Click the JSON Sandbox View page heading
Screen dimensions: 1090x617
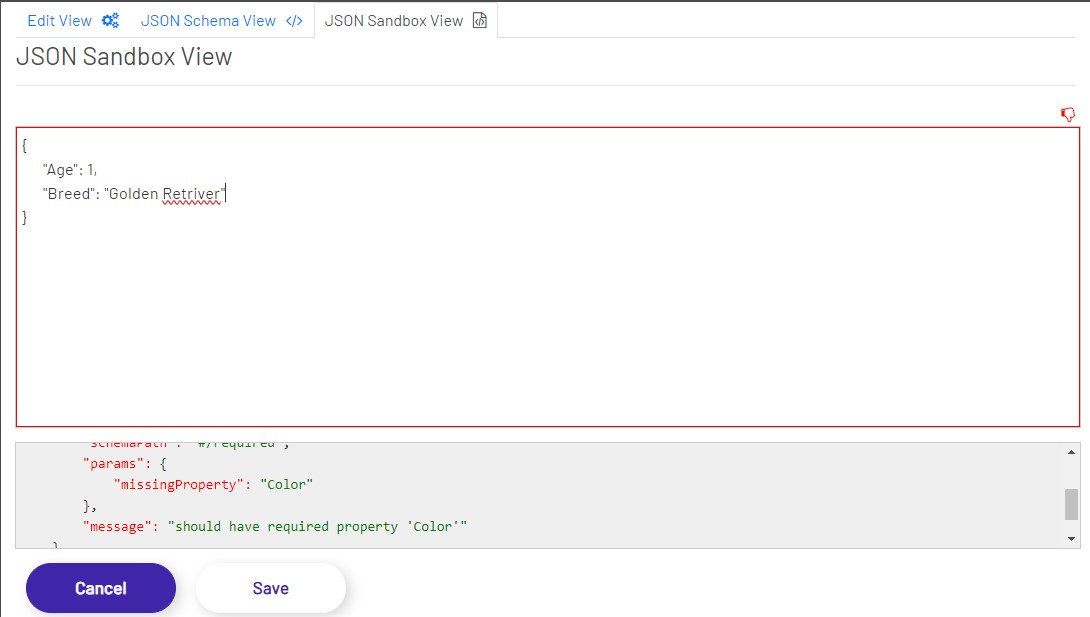coord(124,57)
